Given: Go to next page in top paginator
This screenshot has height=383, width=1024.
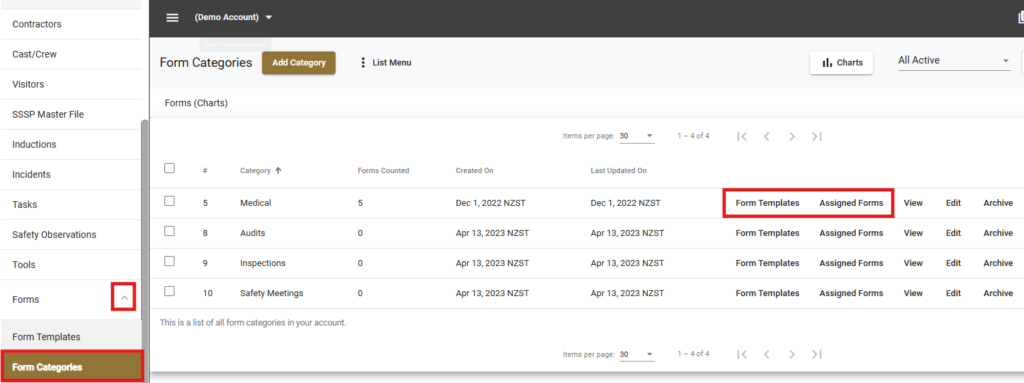Looking at the screenshot, I should (792, 136).
